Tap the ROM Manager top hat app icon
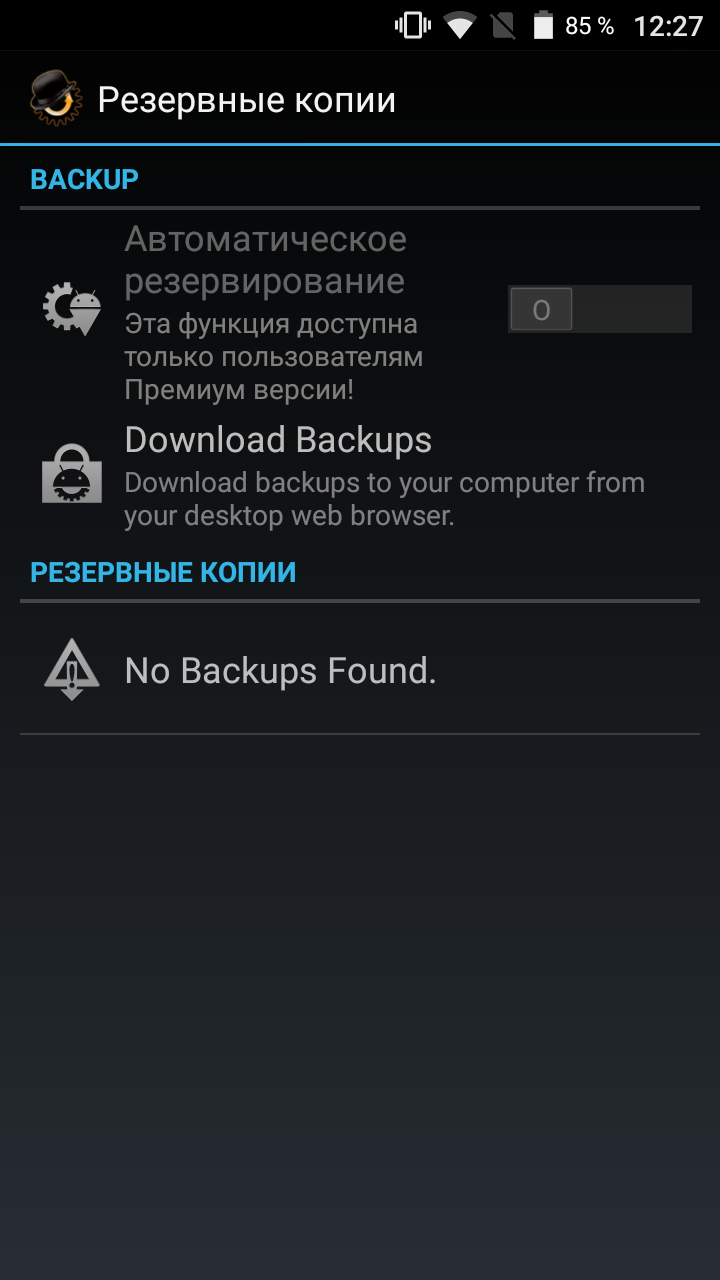The image size is (720, 1280). (x=53, y=99)
